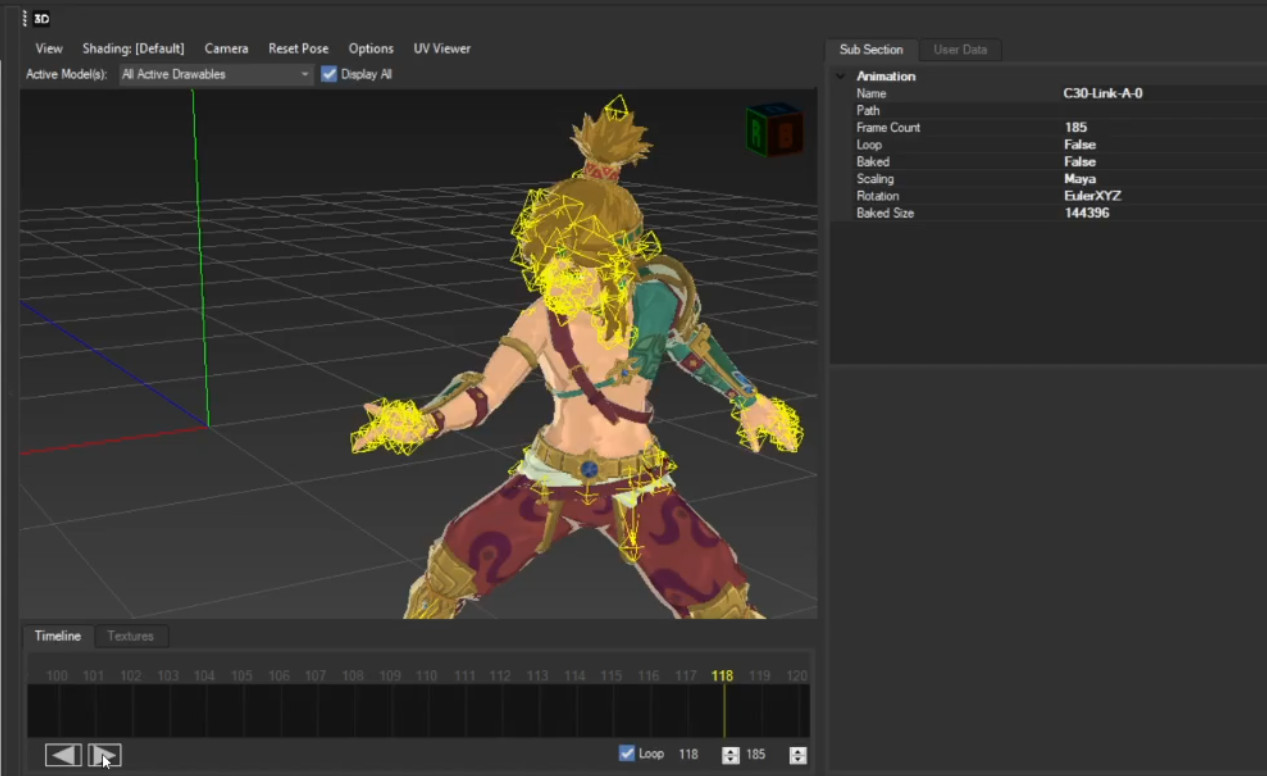Open the Camera menu

pyautogui.click(x=226, y=48)
